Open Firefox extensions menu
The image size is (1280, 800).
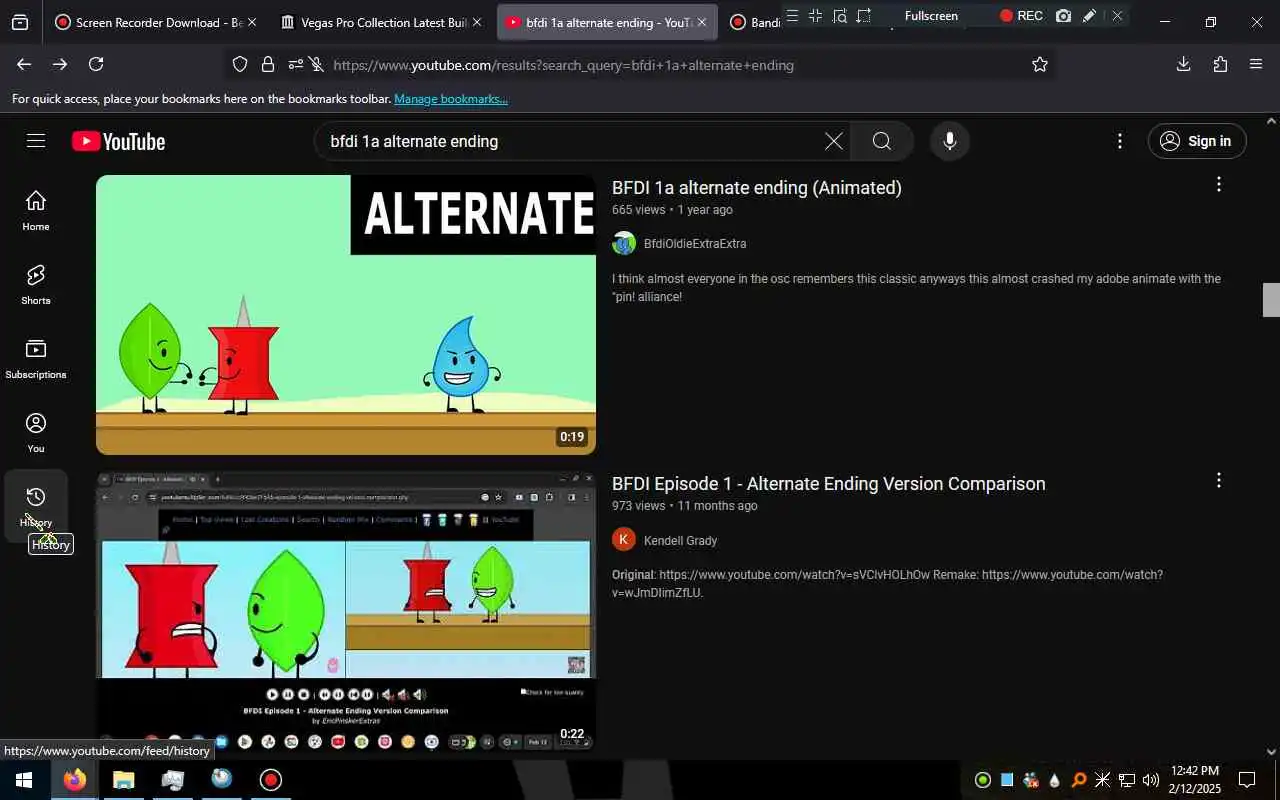pyautogui.click(x=1220, y=64)
